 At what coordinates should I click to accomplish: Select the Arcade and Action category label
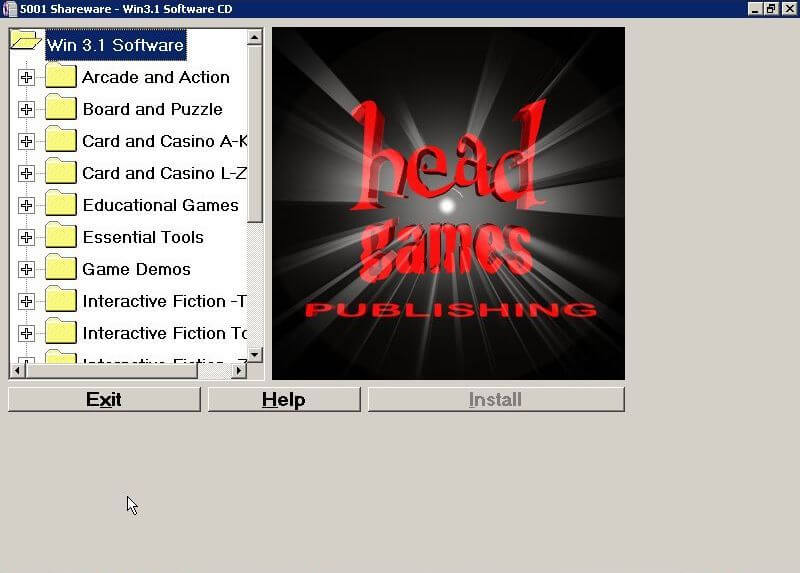click(156, 77)
